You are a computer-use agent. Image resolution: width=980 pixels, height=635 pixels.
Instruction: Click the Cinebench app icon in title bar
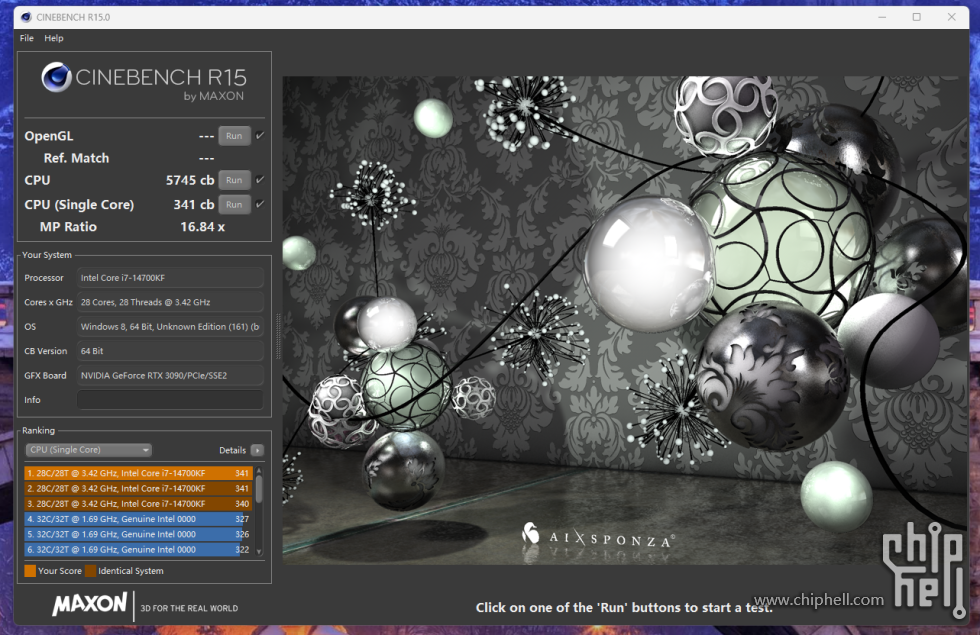point(26,17)
